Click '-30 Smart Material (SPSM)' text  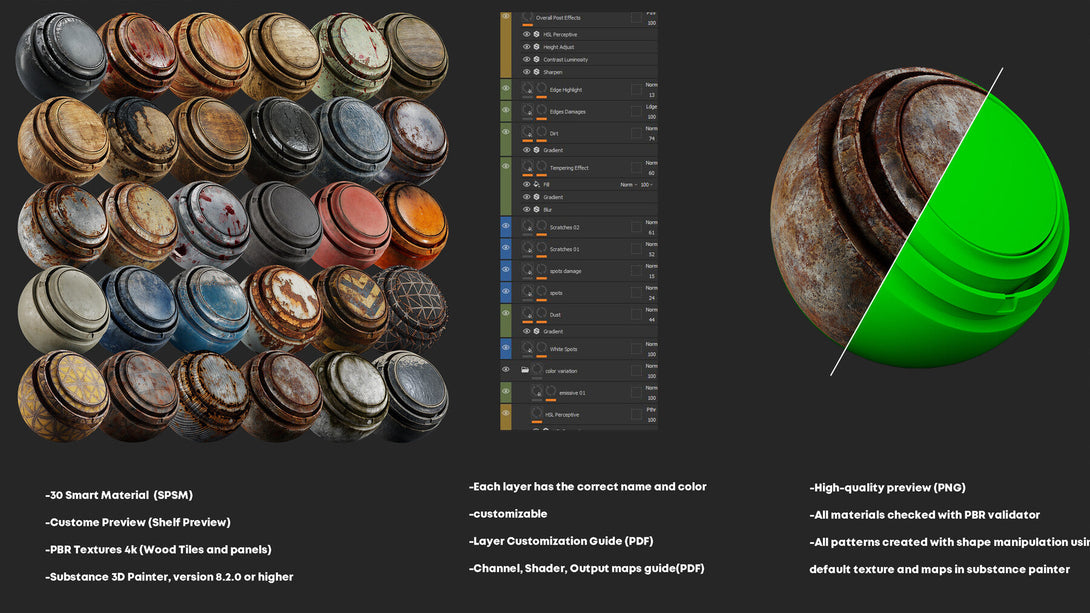(x=119, y=496)
